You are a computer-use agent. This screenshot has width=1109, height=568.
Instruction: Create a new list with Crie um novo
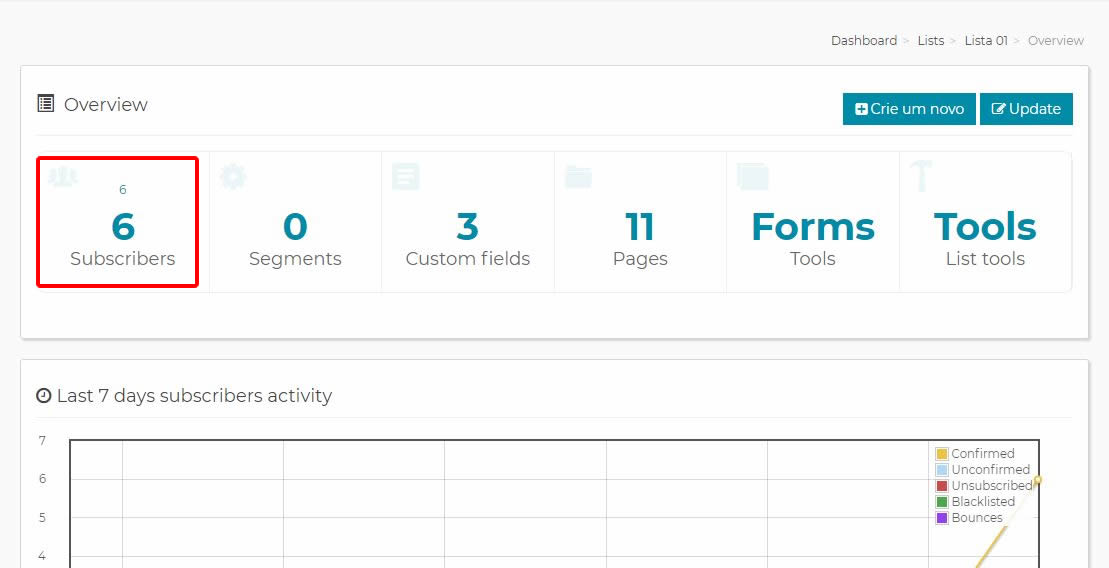pos(909,109)
